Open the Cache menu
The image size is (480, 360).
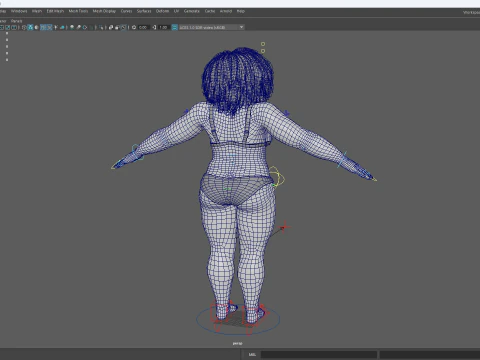[210, 11]
